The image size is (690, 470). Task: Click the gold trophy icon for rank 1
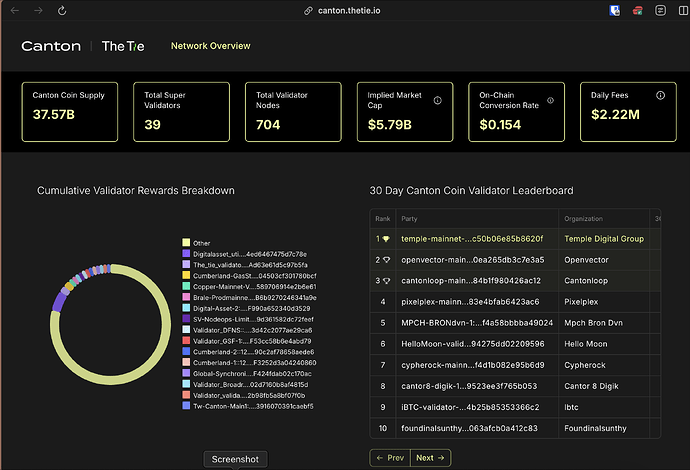pos(386,239)
